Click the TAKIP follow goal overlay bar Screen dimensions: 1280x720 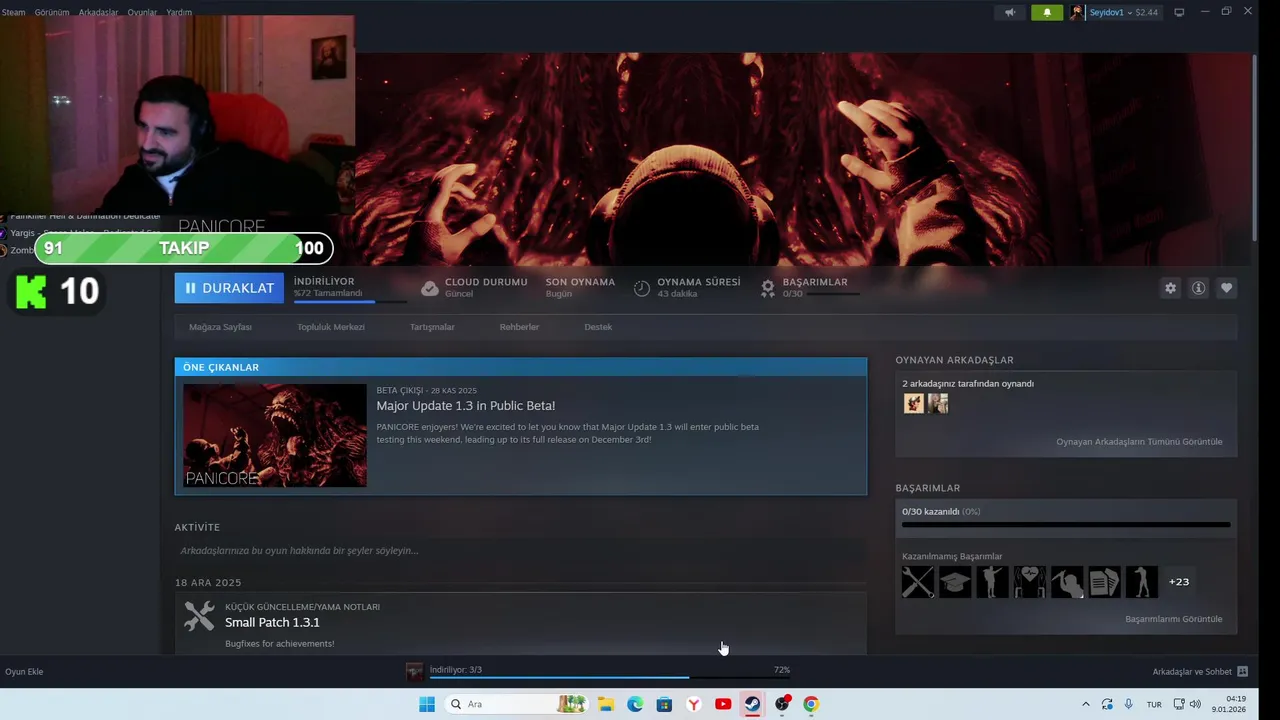184,248
